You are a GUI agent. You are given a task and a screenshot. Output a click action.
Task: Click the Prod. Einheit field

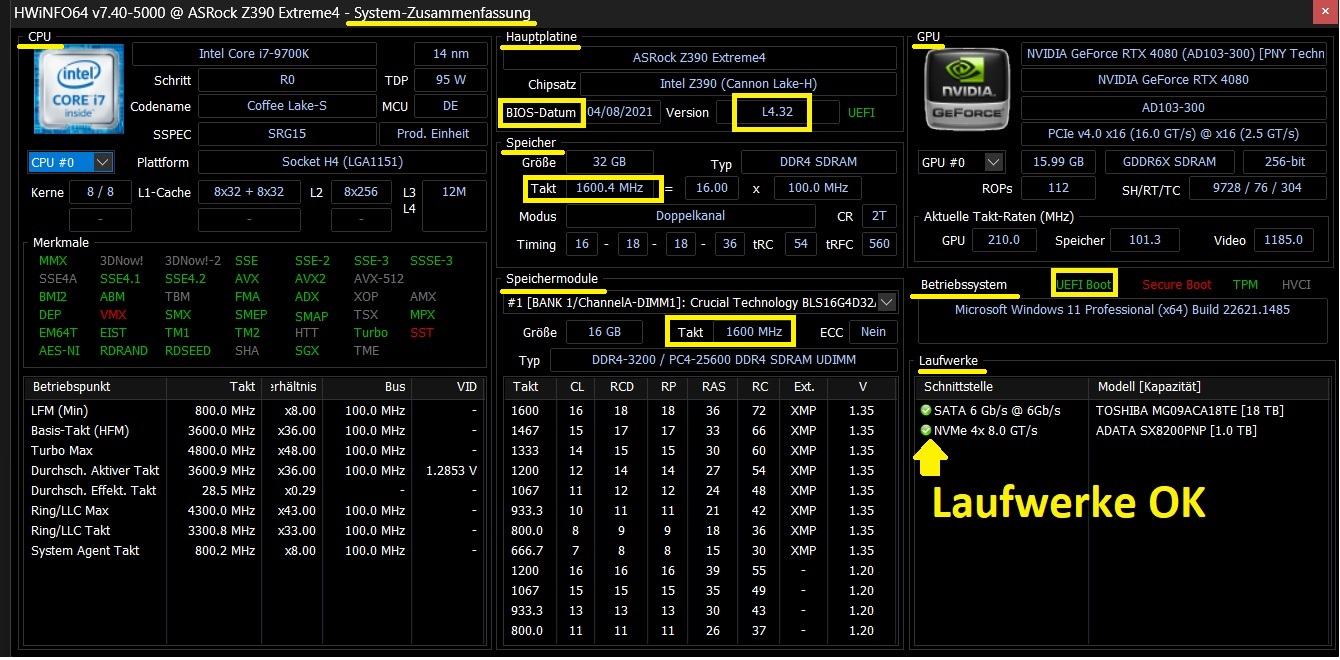click(x=433, y=133)
